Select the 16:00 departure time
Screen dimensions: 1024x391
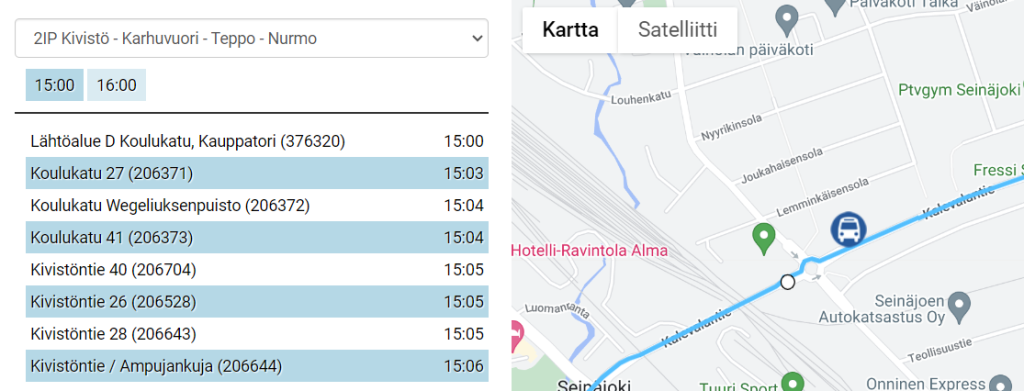click(x=116, y=85)
